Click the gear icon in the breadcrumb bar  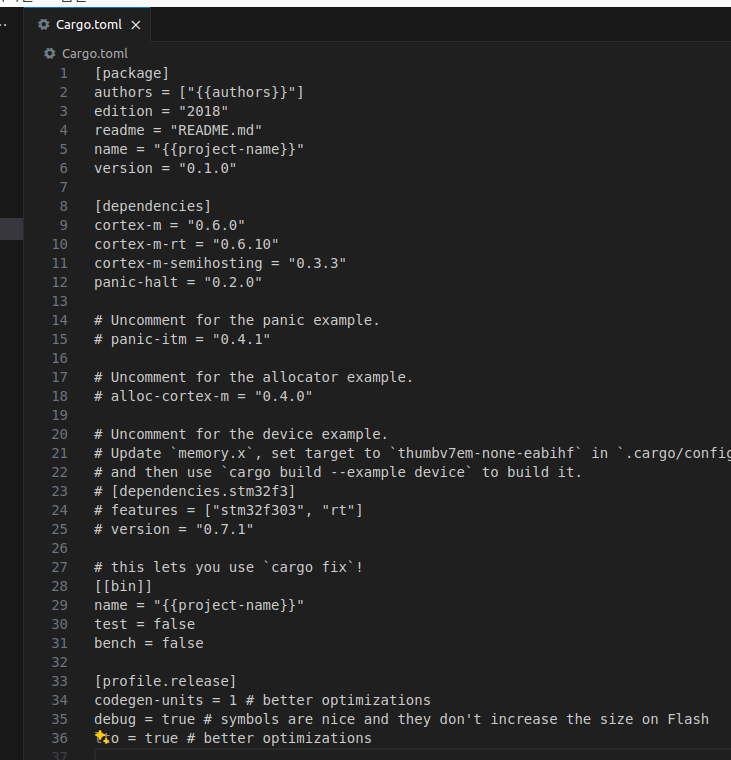click(x=50, y=53)
